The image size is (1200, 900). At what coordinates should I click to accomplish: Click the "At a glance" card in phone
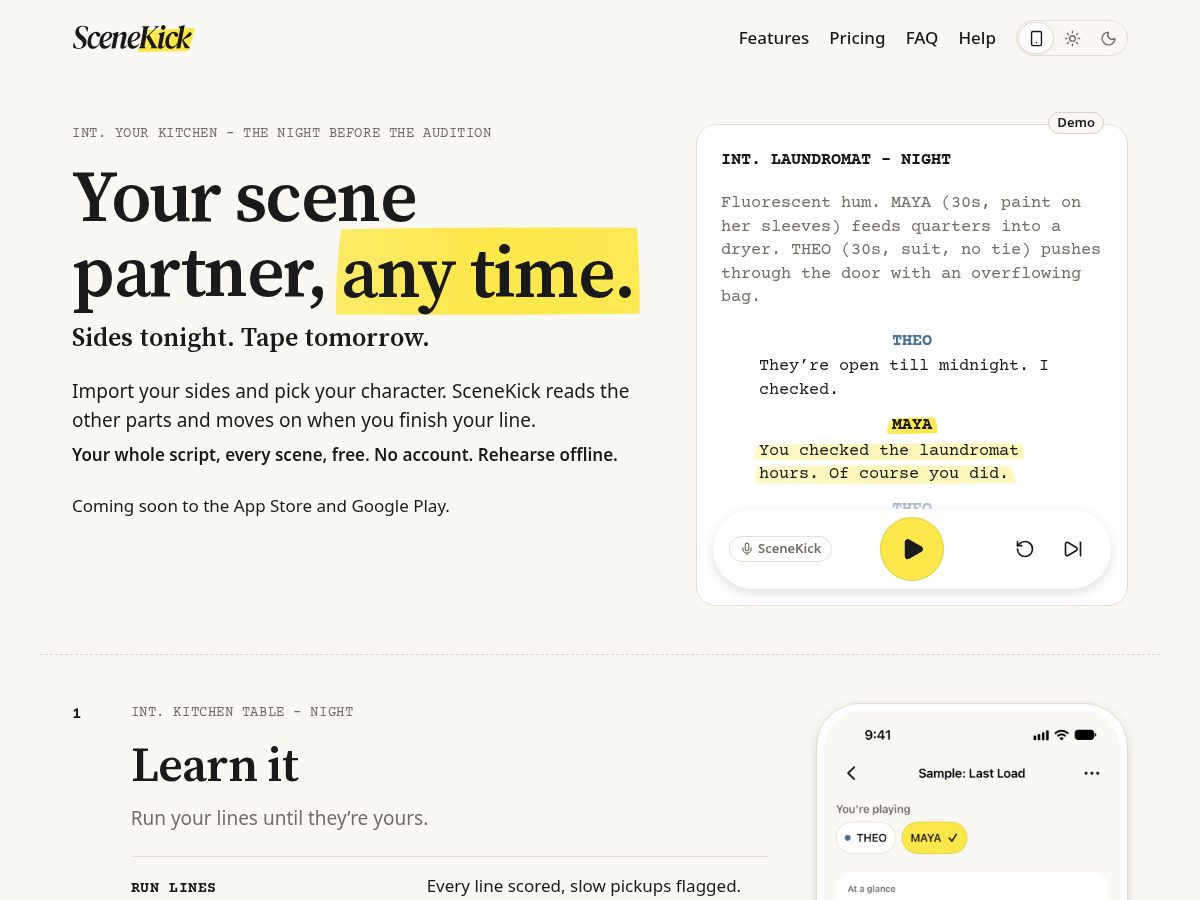972,886
